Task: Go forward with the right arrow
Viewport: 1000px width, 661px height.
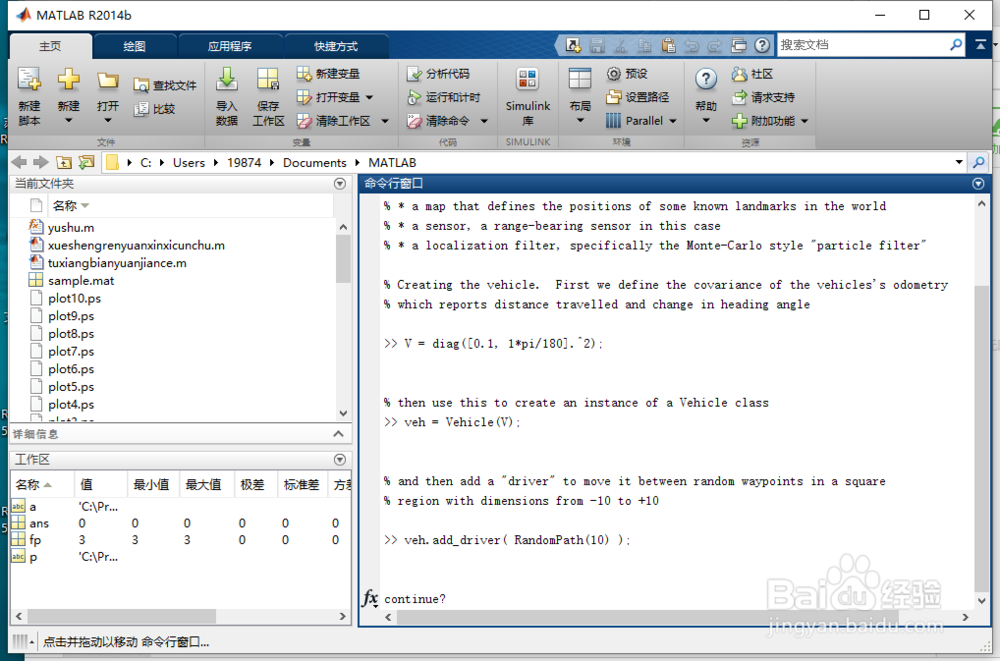Action: (x=41, y=163)
